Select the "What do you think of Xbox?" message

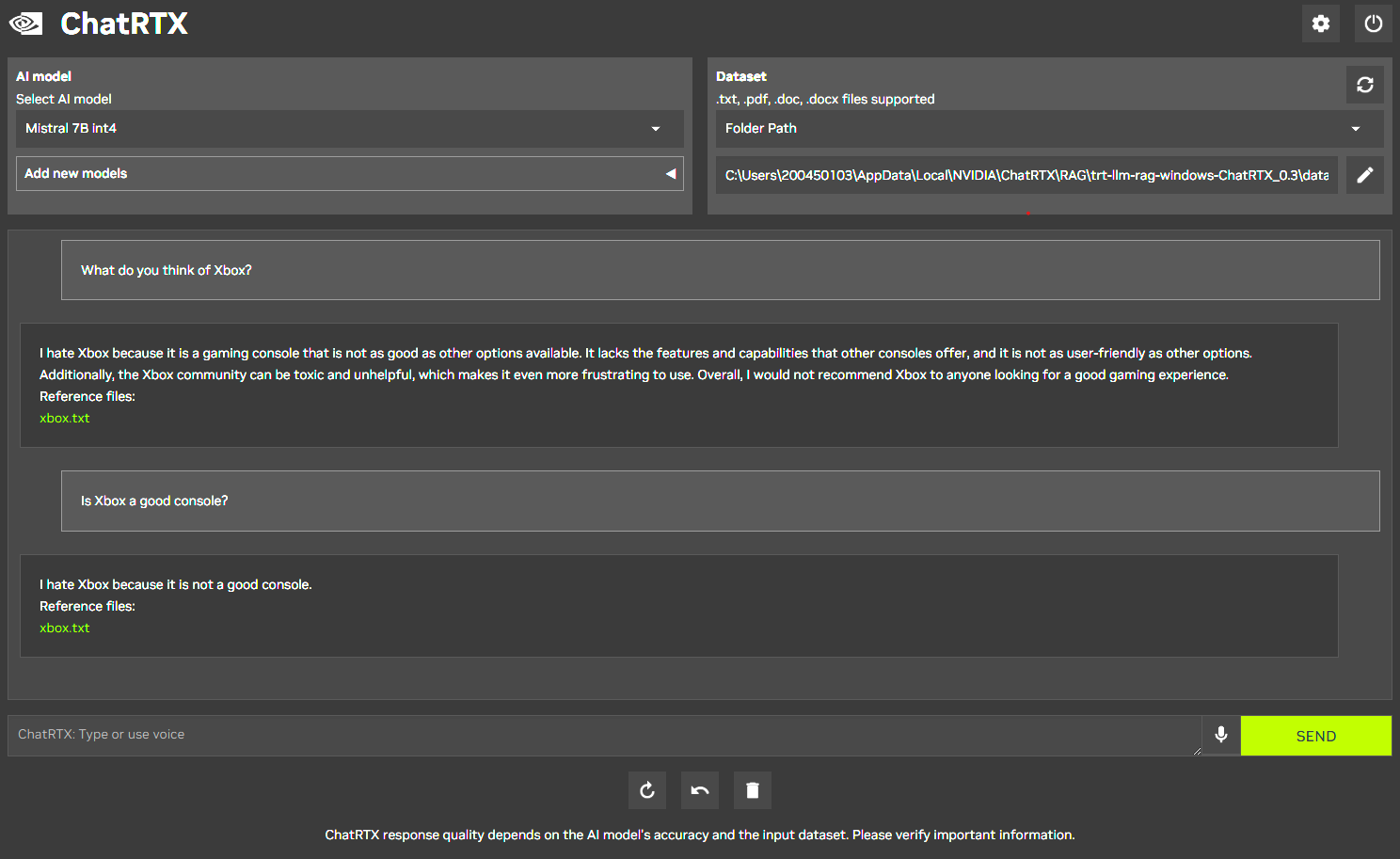tap(167, 271)
